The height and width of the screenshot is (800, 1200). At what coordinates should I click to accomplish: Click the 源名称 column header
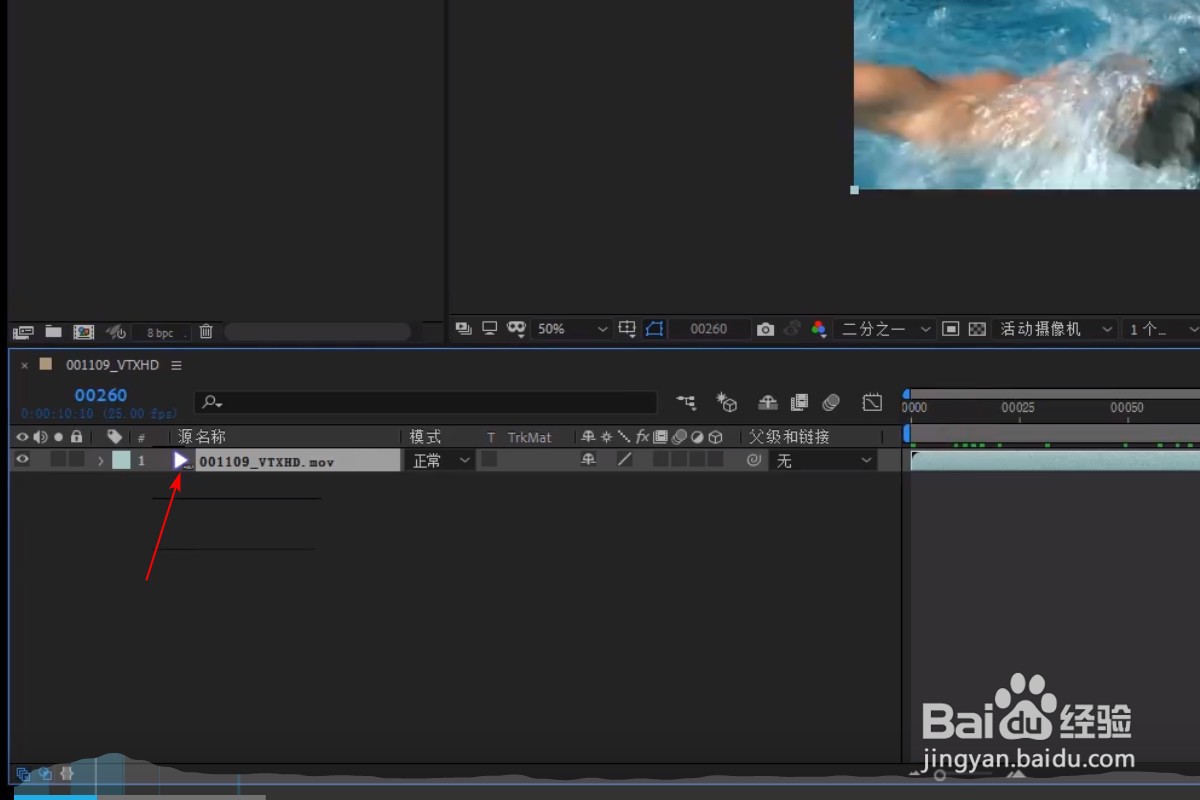(x=202, y=437)
